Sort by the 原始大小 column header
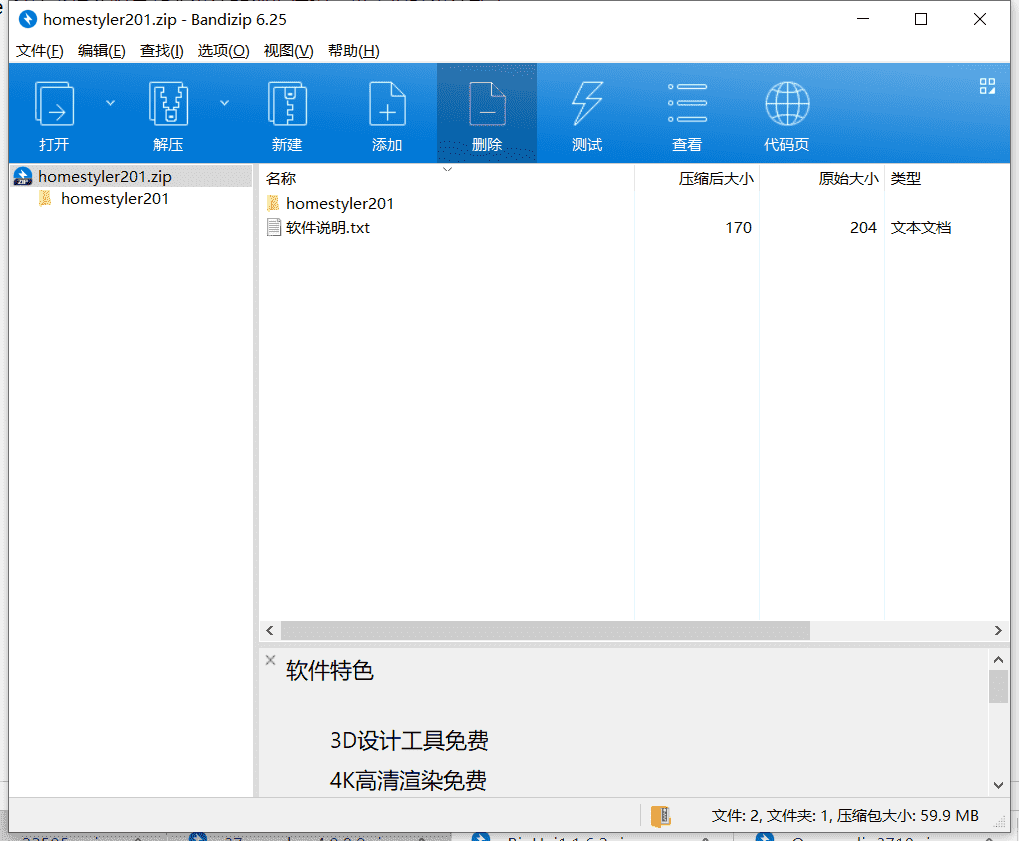Screen dimensions: 1019x841 (848, 178)
